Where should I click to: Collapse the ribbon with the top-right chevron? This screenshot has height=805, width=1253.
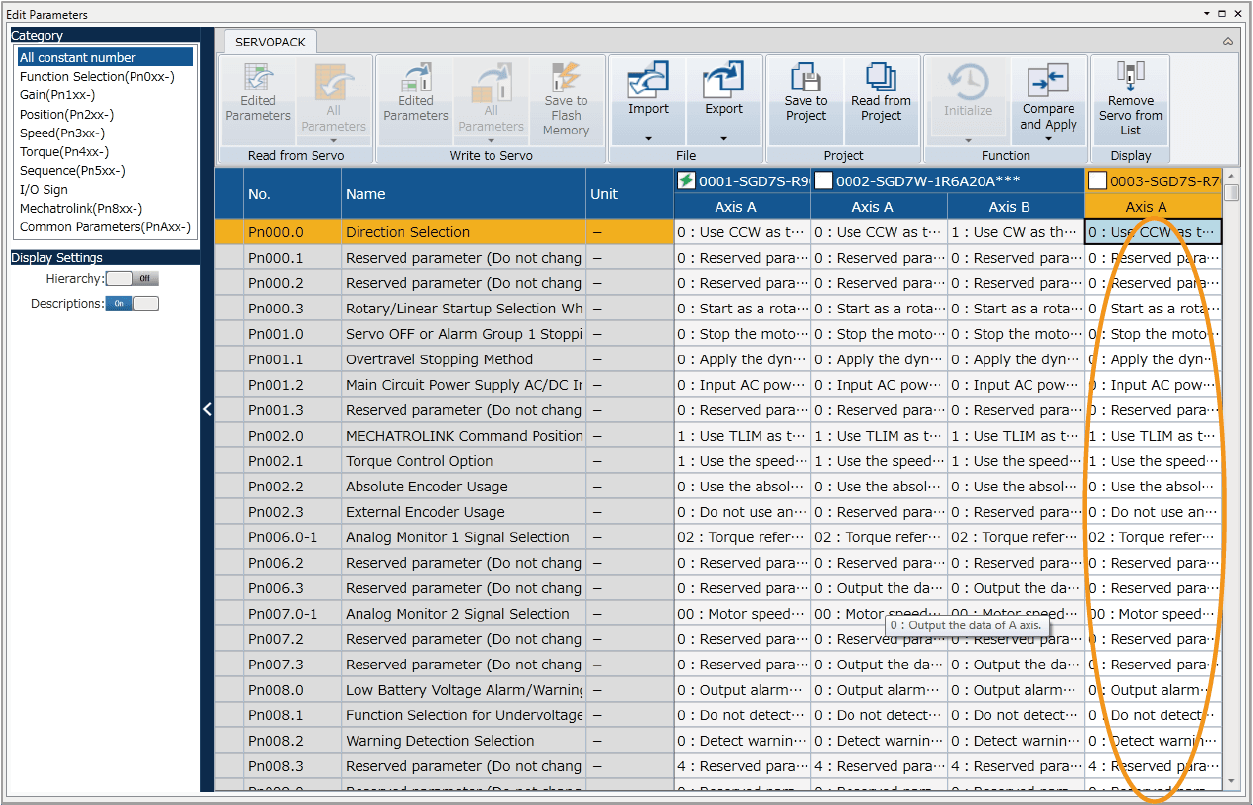click(1227, 42)
